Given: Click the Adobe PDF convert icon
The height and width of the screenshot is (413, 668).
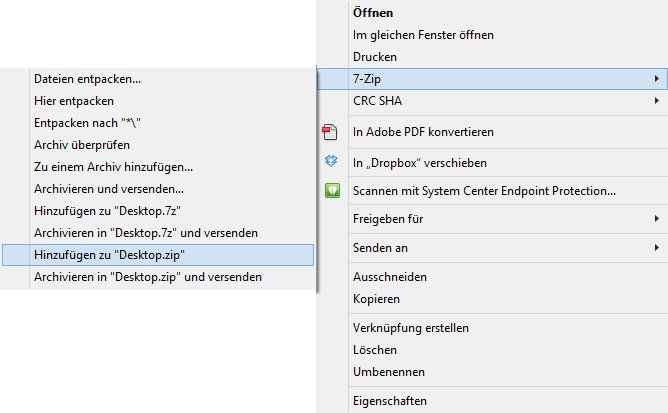Looking at the screenshot, I should tap(329, 132).
